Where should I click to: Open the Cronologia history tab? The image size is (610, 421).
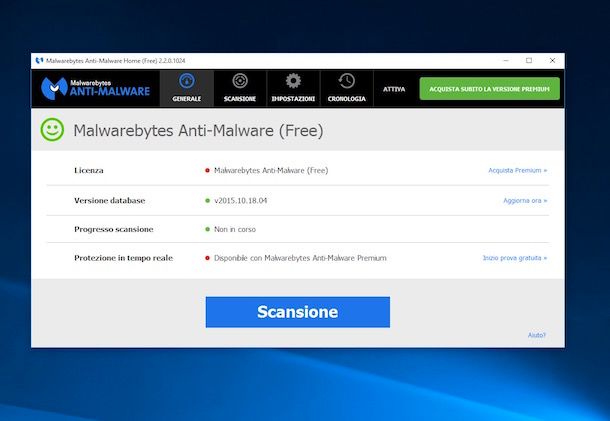click(x=347, y=89)
